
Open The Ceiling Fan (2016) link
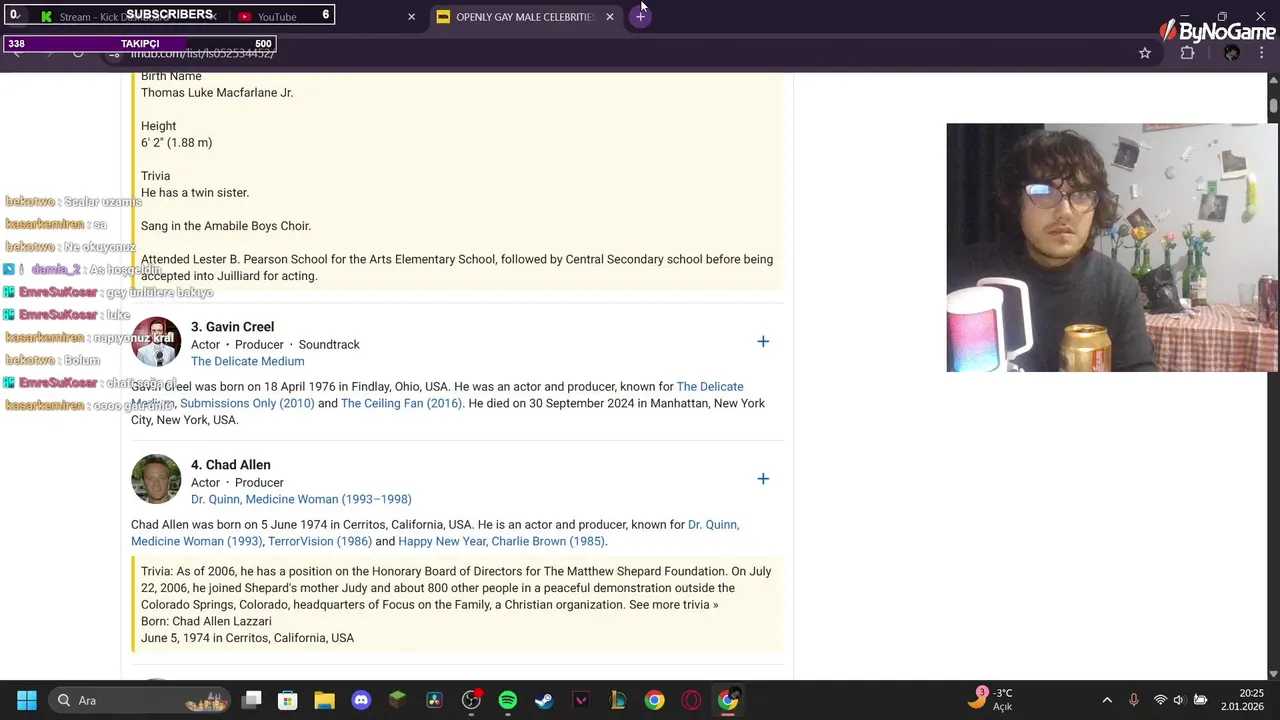coord(401,403)
